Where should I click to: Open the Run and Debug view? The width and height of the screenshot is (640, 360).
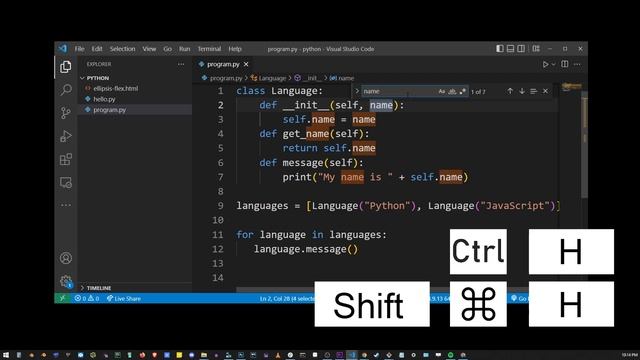tap(66, 136)
